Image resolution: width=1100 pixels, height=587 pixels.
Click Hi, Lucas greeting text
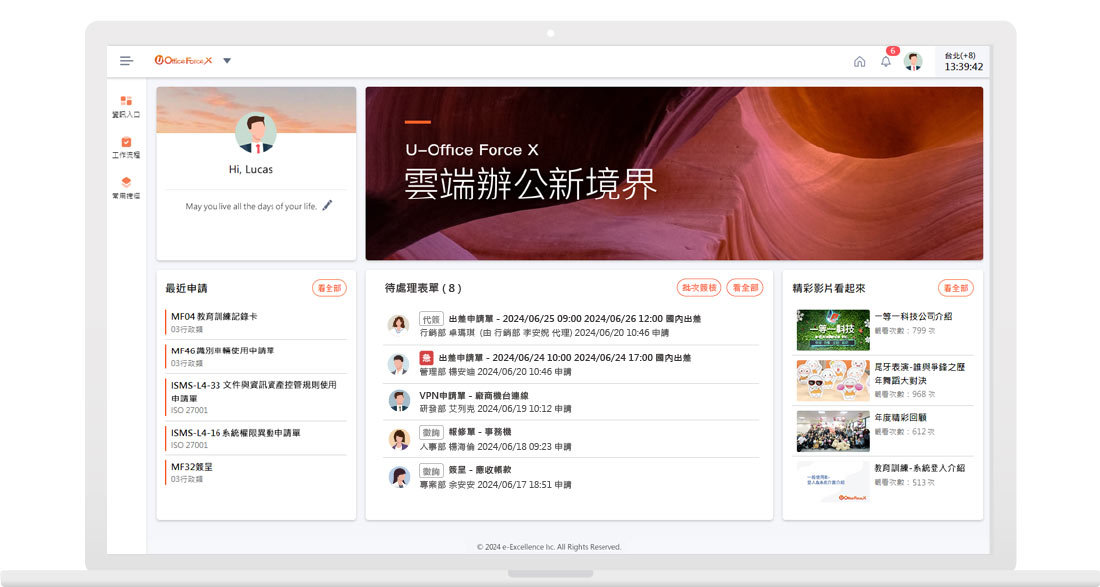(250, 170)
